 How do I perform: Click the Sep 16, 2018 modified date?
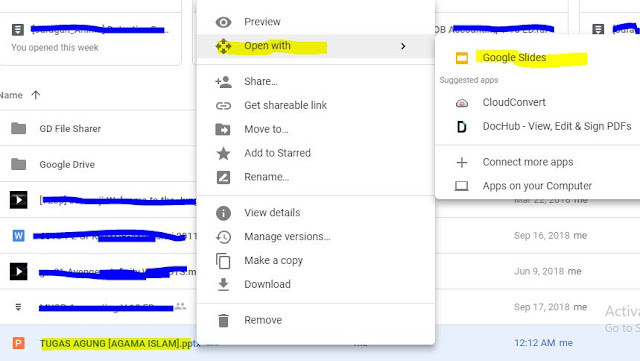click(542, 236)
